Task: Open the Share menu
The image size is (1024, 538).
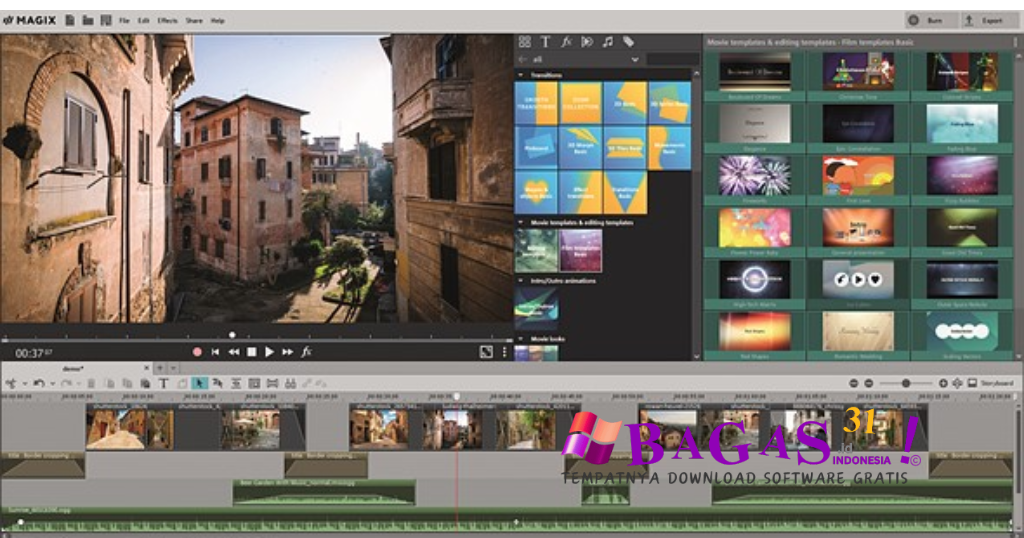Action: (194, 21)
